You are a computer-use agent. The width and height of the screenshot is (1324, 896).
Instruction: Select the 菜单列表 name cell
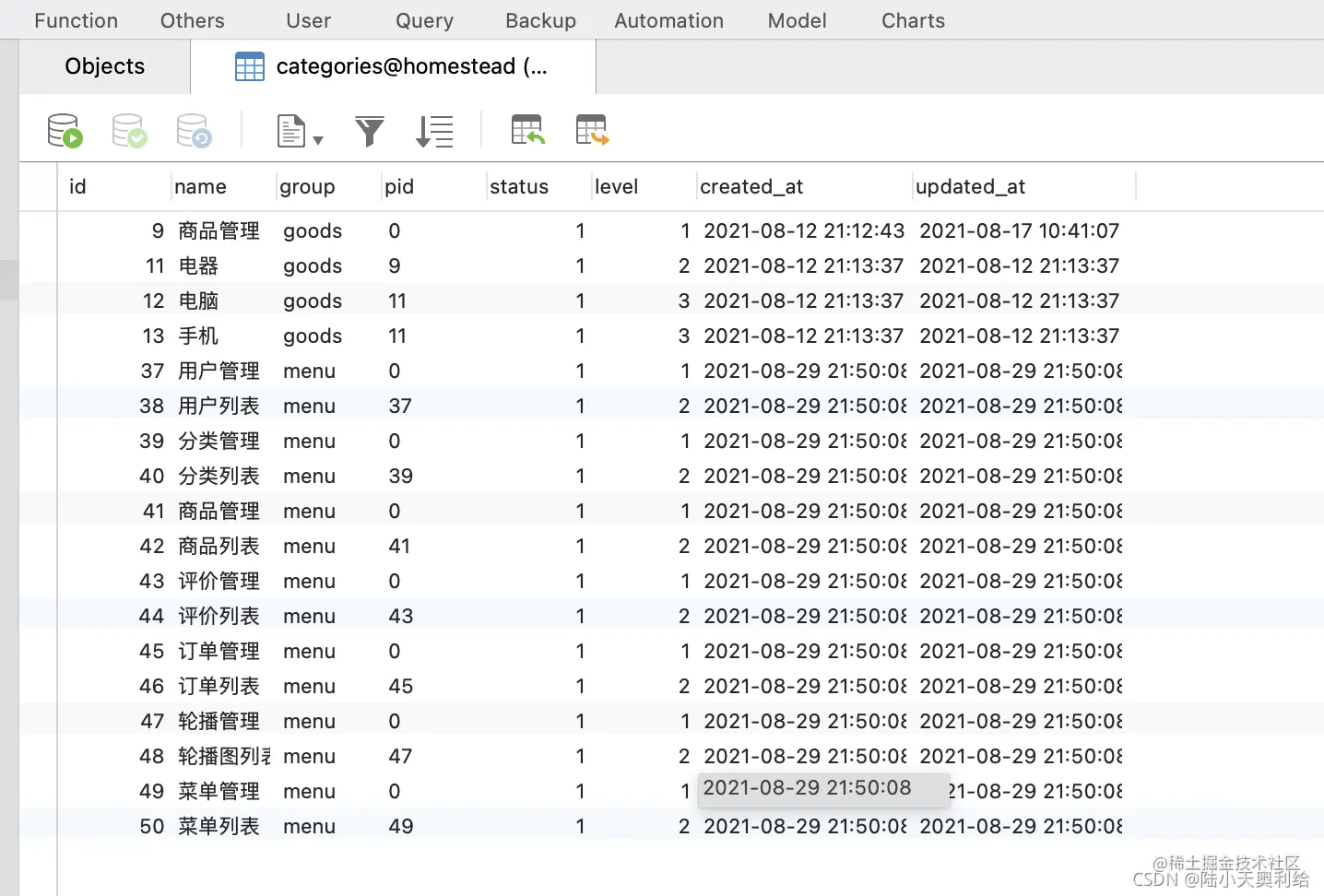[x=219, y=827]
